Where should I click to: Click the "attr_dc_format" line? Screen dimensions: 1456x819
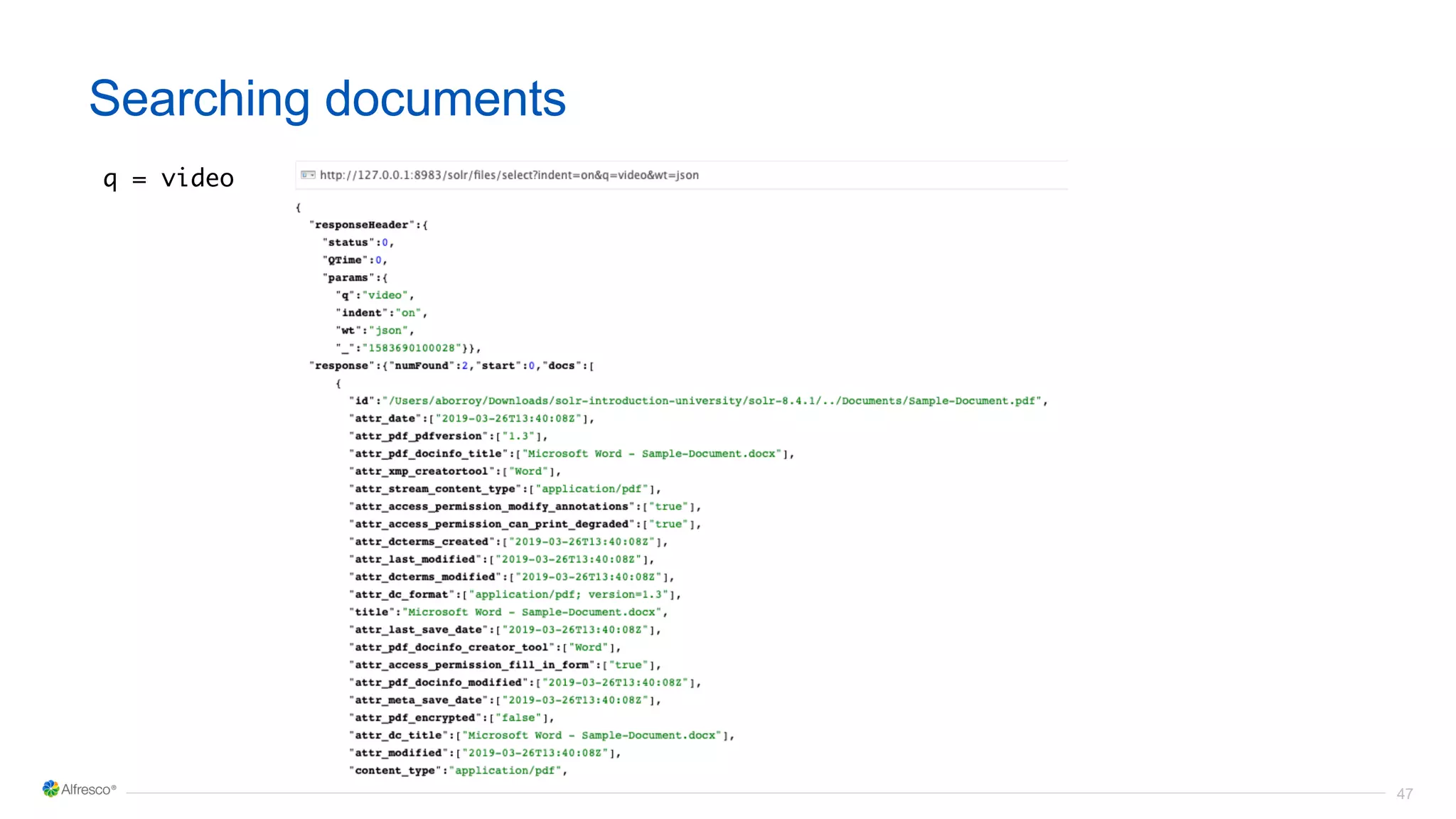515,594
